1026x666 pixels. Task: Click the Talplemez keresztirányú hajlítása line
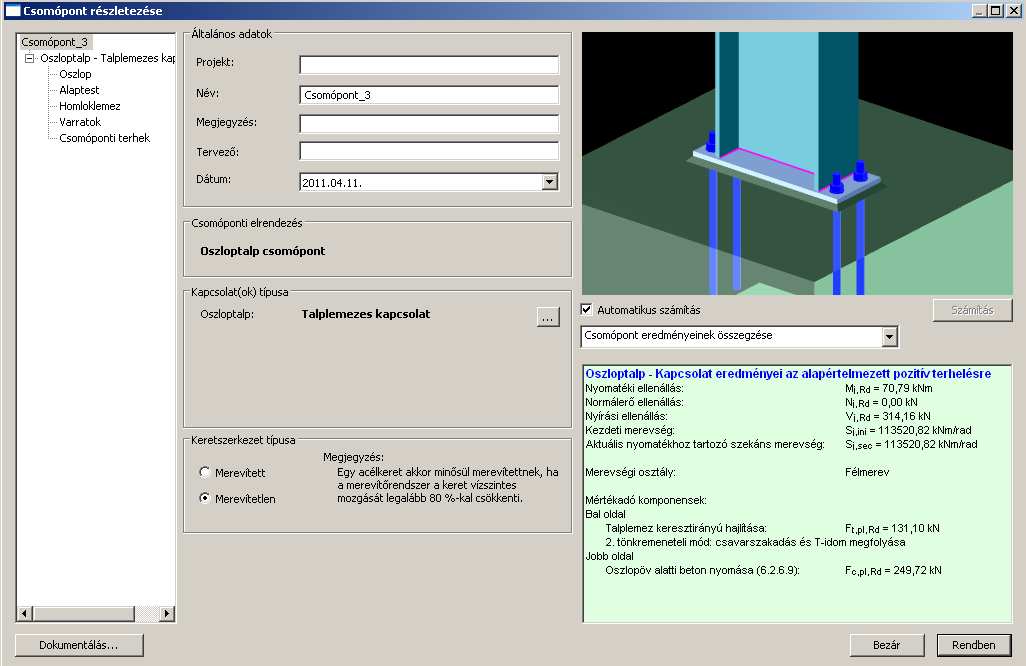772,528
